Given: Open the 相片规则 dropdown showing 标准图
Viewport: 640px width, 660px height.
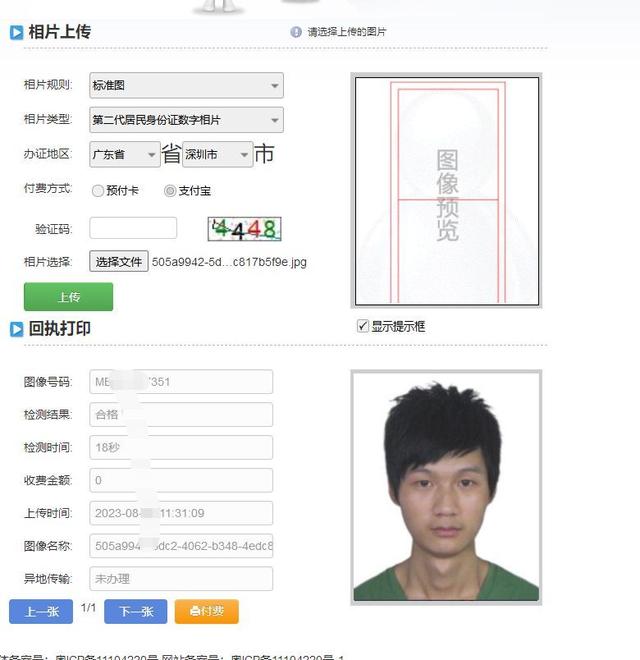Looking at the screenshot, I should click(x=186, y=85).
